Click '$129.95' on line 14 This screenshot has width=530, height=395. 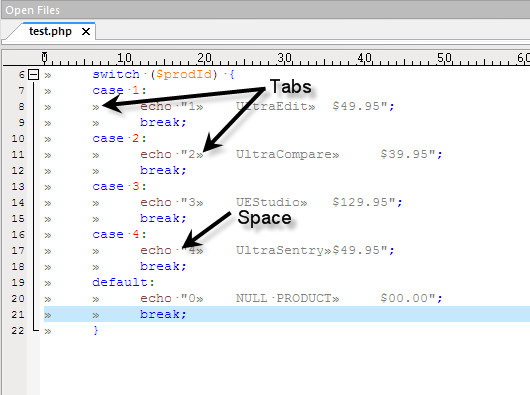360,202
